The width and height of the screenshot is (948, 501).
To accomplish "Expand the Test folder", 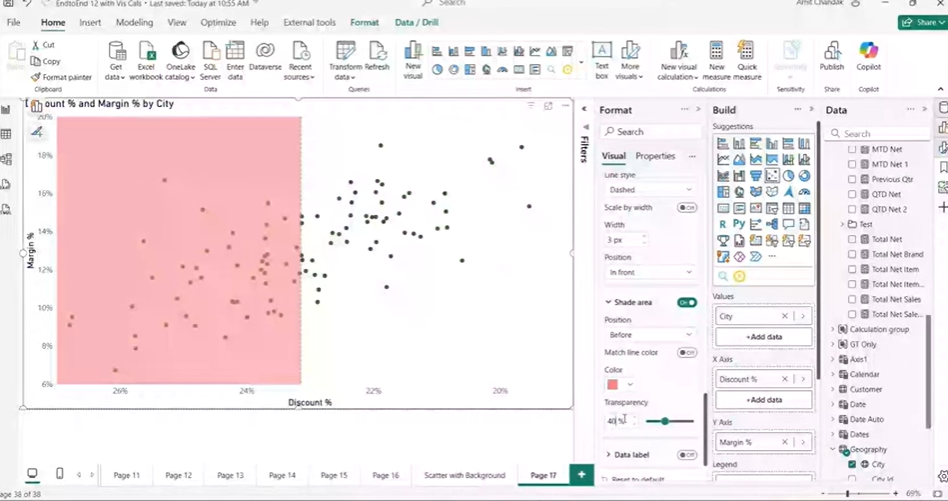I will pyautogui.click(x=843, y=224).
